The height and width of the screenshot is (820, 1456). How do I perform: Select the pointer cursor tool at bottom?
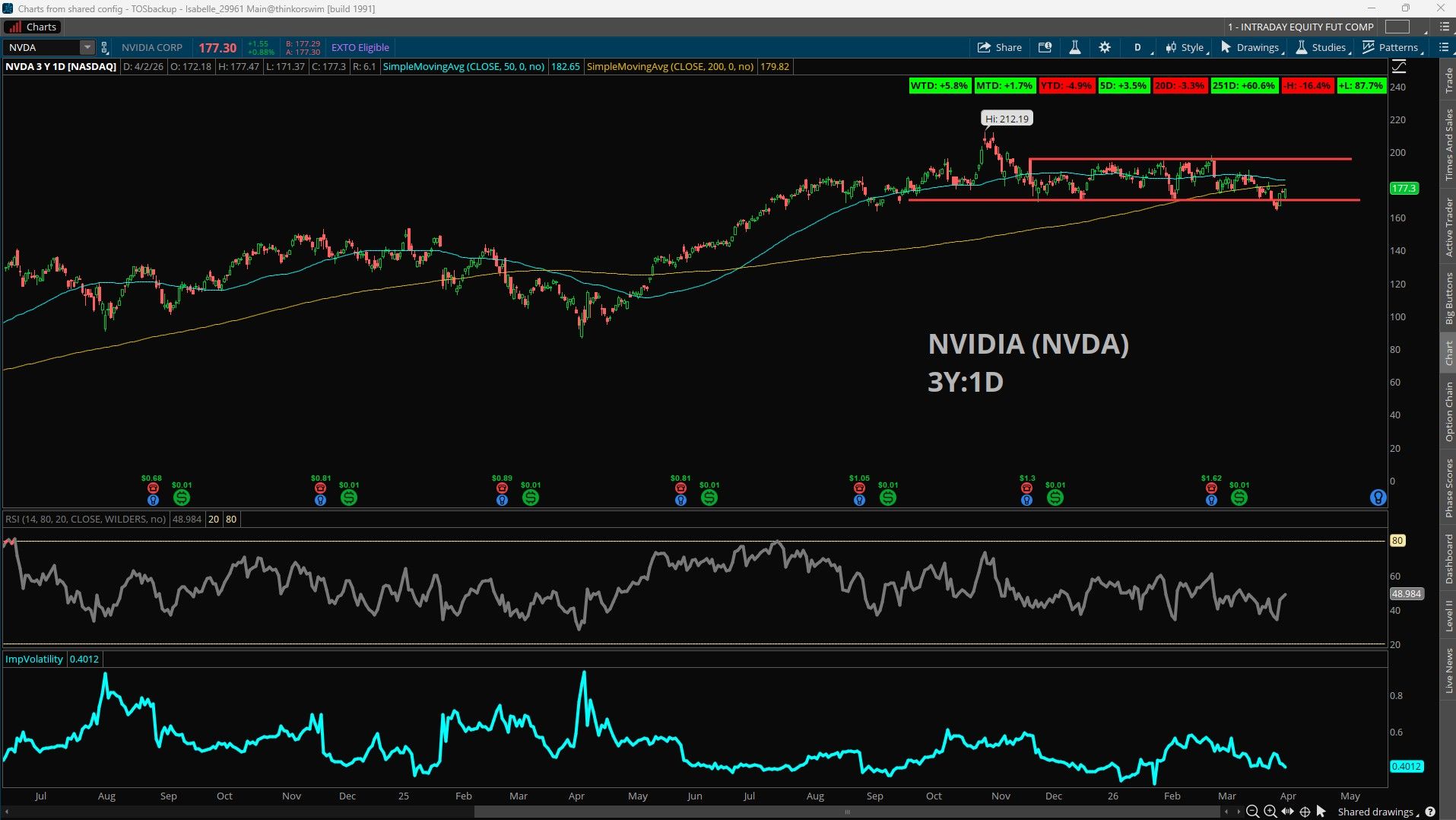(1321, 812)
